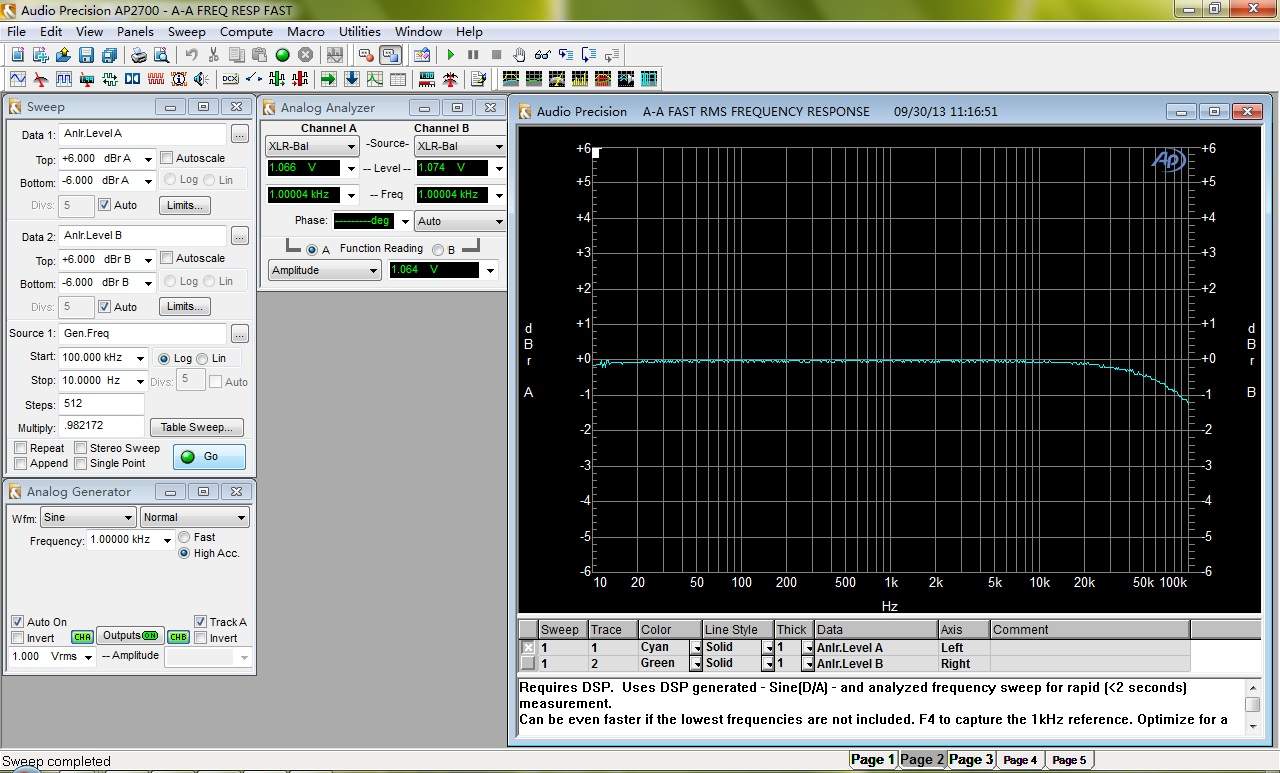Click the Undo arrow icon

pos(191,55)
